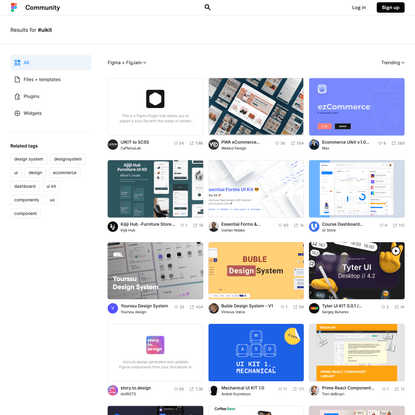
Task: Click the UIKIT to SCSS title link
Action: pos(135,142)
